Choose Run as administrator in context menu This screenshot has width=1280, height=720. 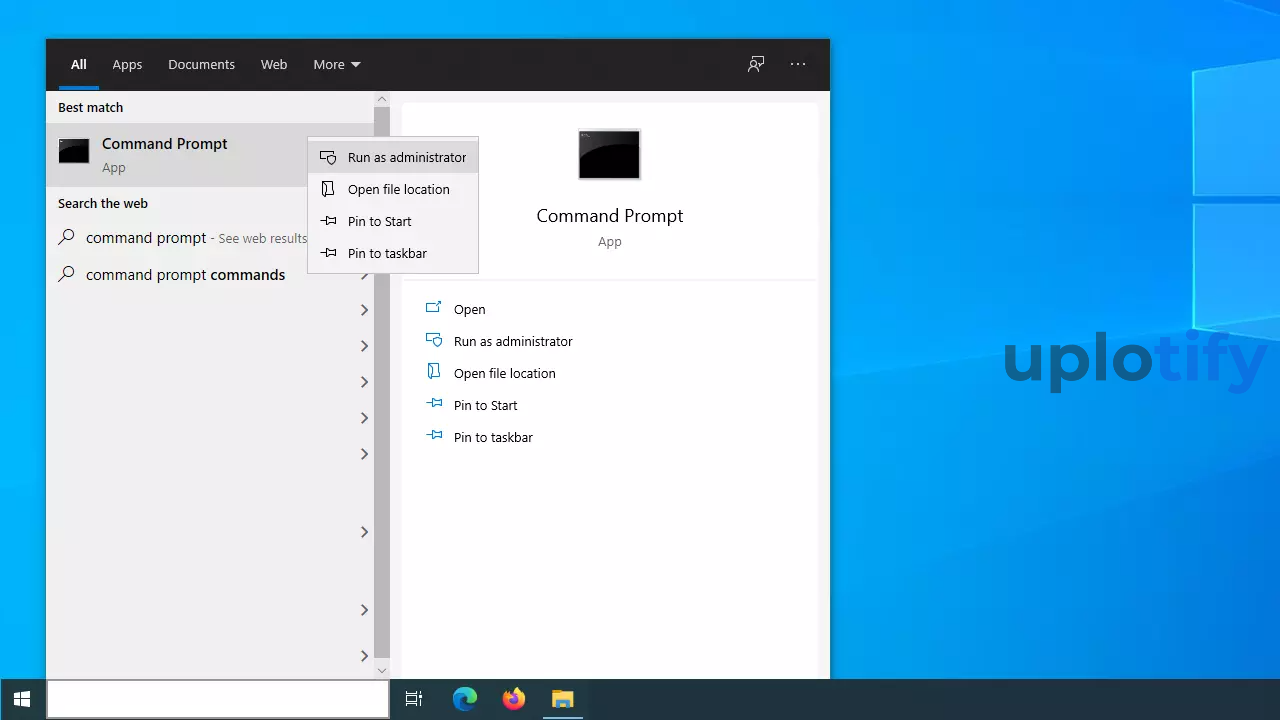pyautogui.click(x=406, y=157)
